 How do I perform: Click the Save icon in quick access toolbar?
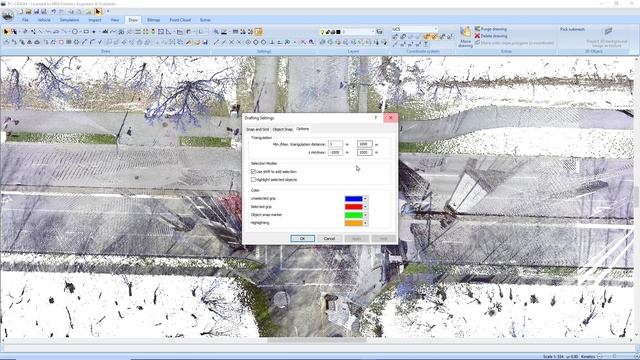pyautogui.click(x=36, y=12)
